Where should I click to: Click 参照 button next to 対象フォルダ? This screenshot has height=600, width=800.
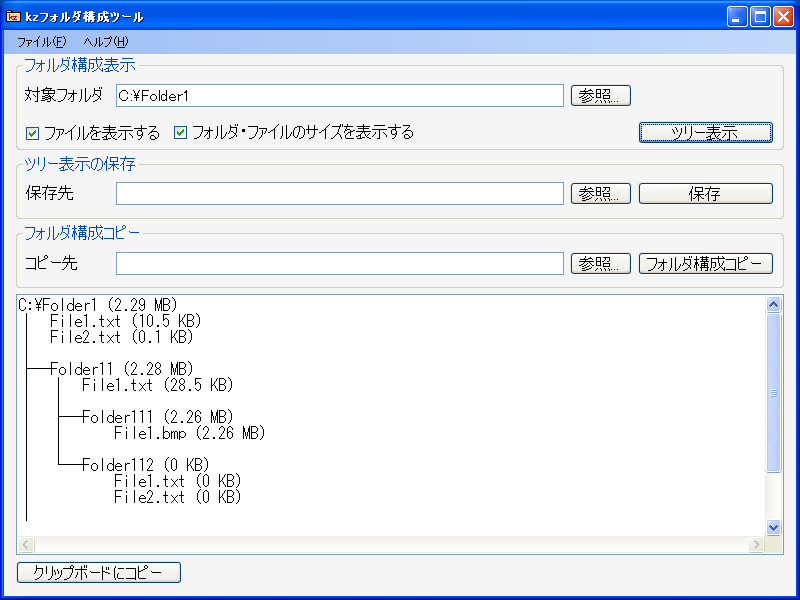coord(601,95)
